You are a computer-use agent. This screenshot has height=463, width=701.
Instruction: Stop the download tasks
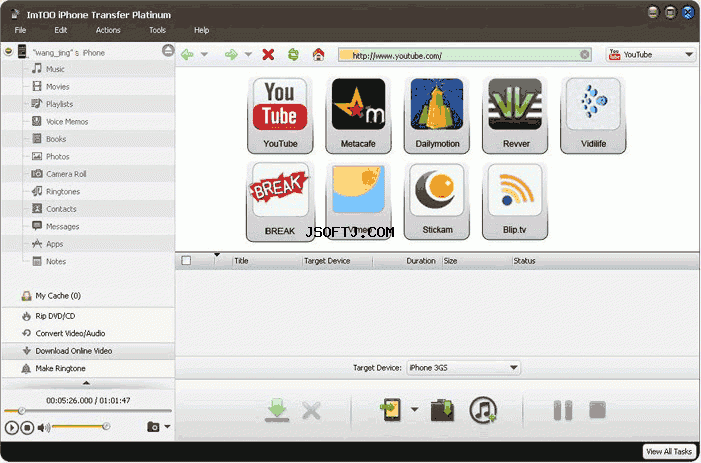point(597,410)
